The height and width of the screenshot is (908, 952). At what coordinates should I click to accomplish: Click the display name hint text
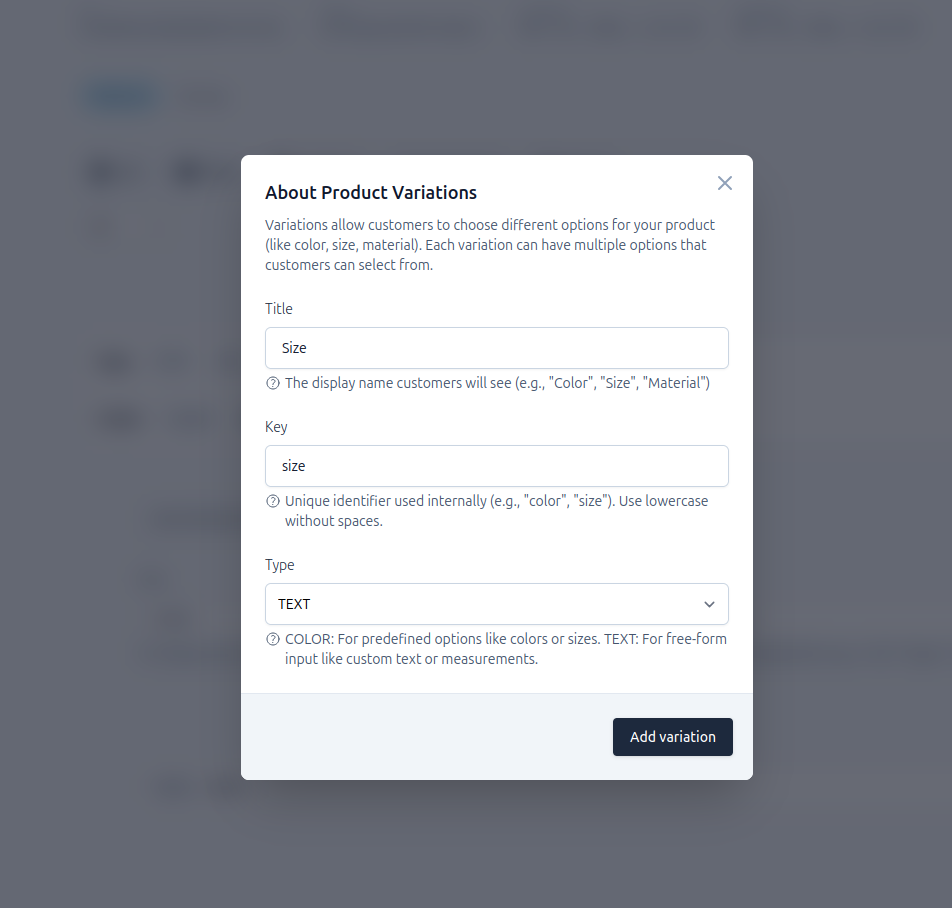click(497, 383)
